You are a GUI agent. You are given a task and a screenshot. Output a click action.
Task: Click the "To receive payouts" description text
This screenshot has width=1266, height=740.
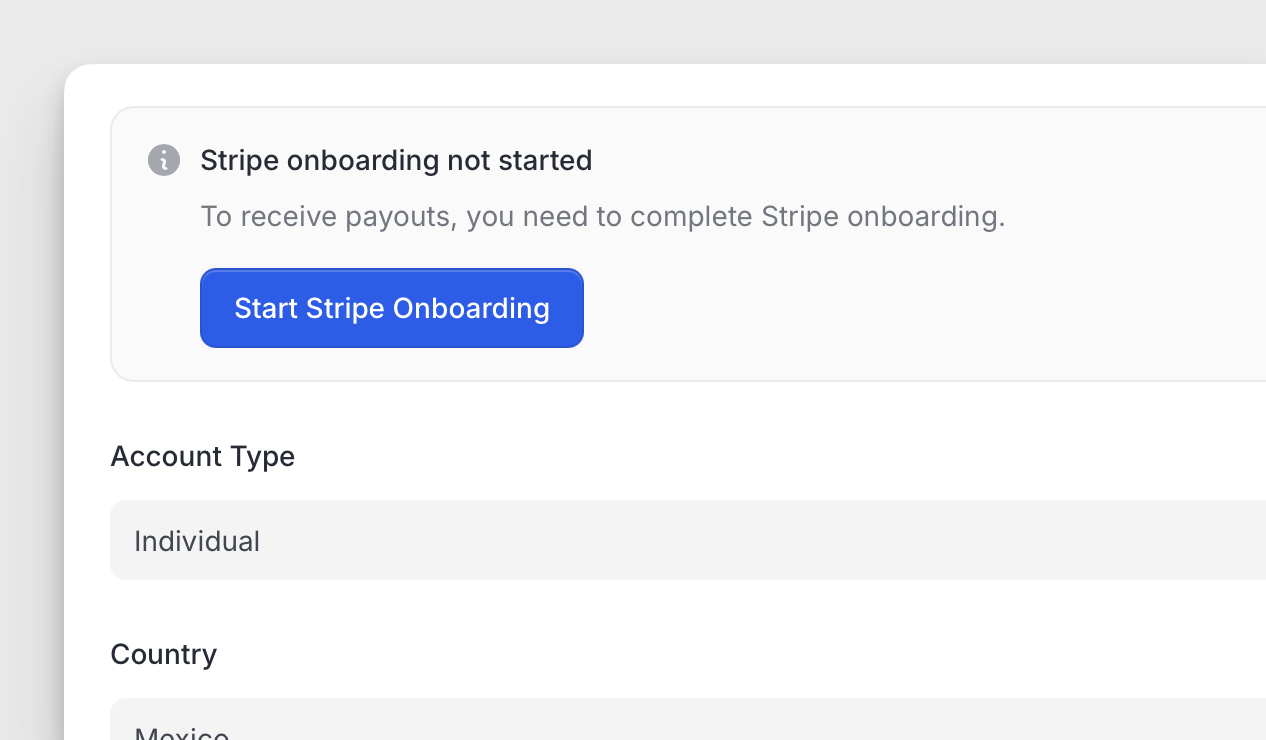tap(602, 217)
